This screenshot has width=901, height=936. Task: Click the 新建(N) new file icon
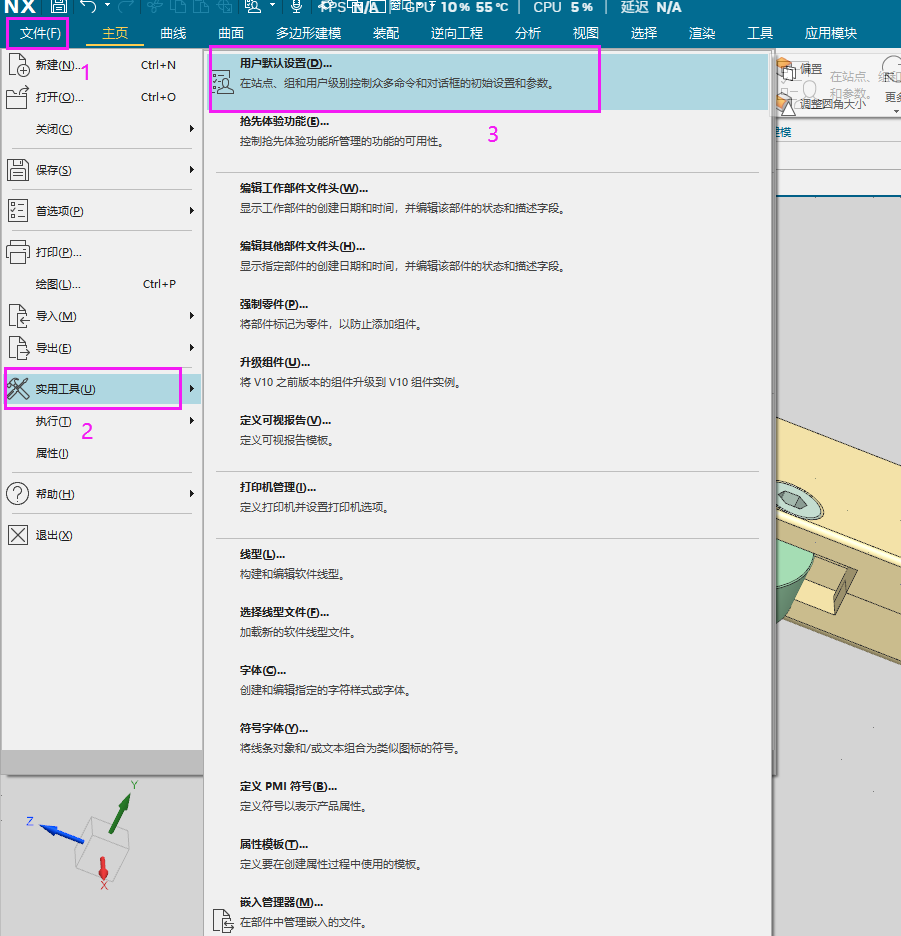[x=19, y=65]
